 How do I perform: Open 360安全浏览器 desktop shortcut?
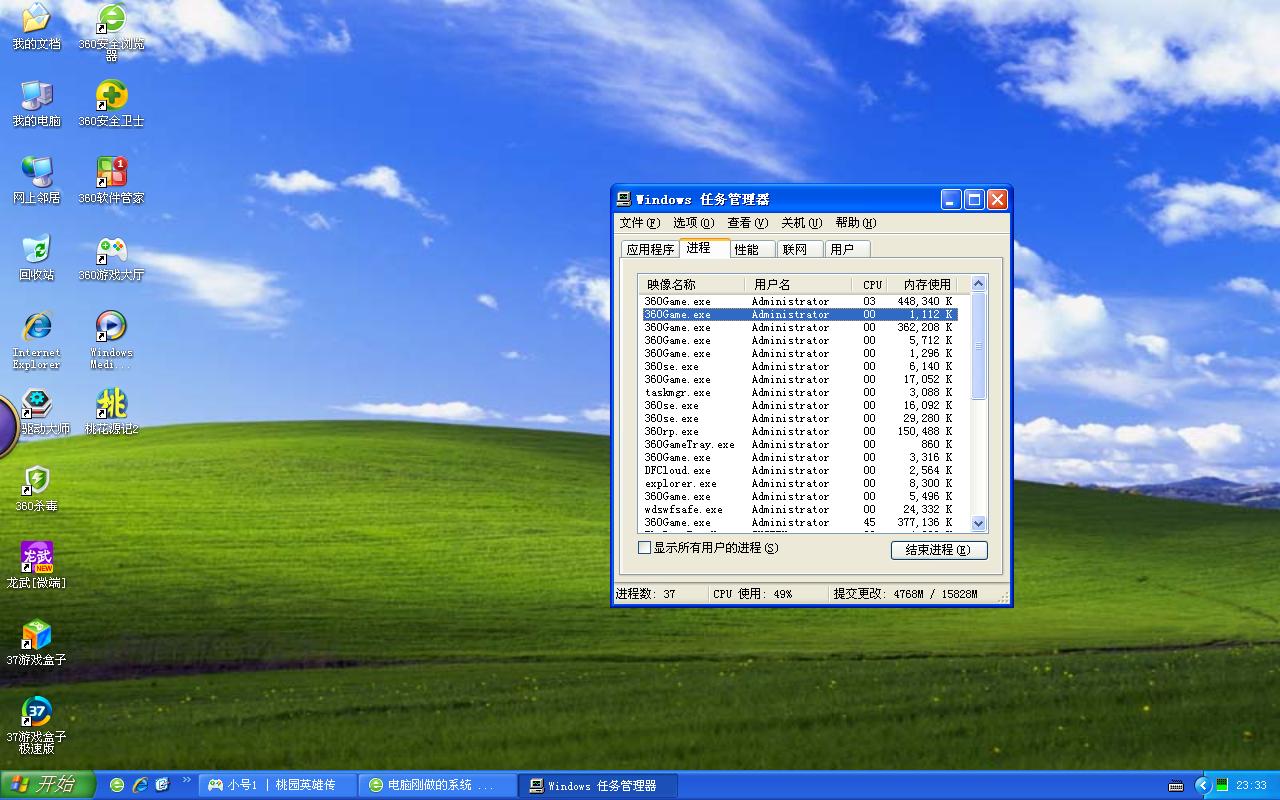tap(111, 32)
